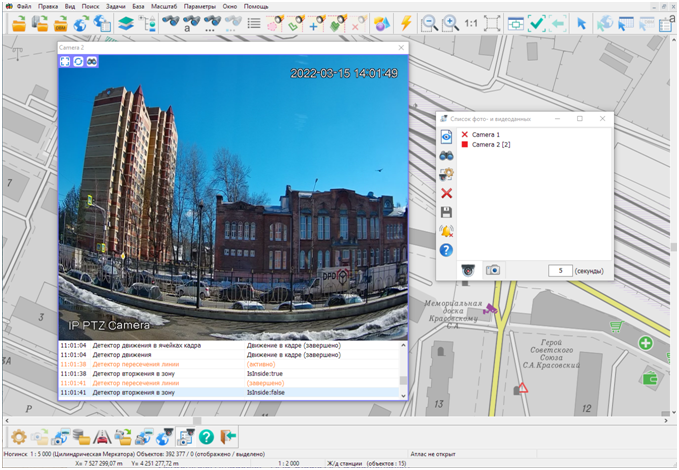Select the 1:1 scale toolbar button
The width and height of the screenshot is (679, 470).
click(x=471, y=23)
